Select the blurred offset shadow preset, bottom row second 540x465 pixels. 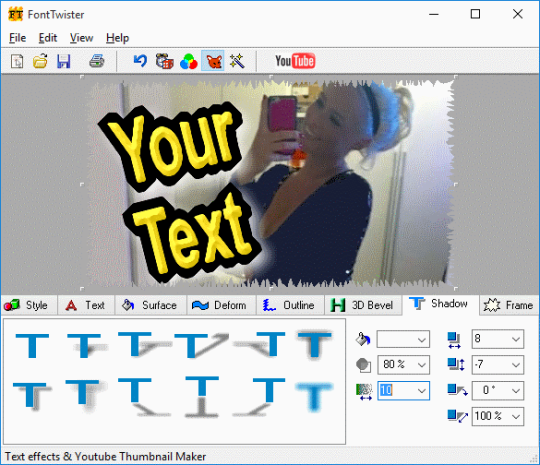85,396
